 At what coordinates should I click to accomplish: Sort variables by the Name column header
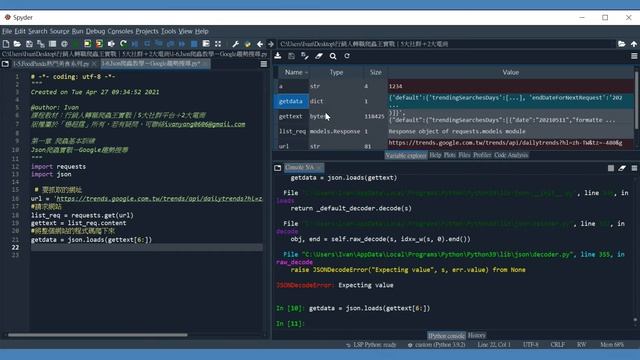tap(293, 72)
